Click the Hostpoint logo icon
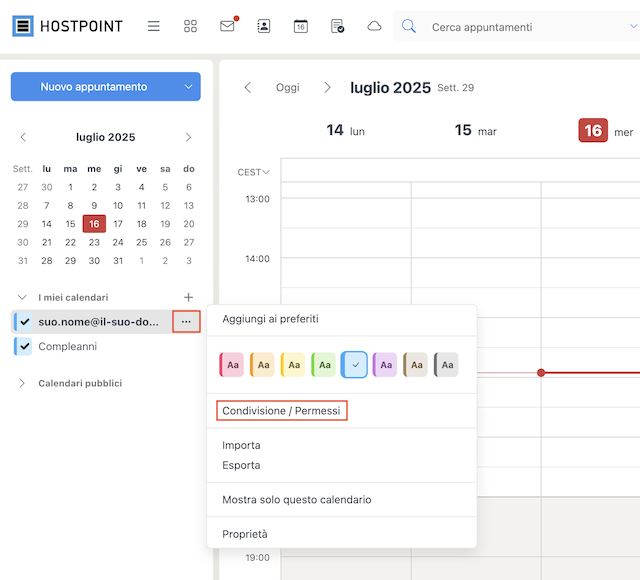Viewport: 640px width, 580px height. (x=23, y=26)
